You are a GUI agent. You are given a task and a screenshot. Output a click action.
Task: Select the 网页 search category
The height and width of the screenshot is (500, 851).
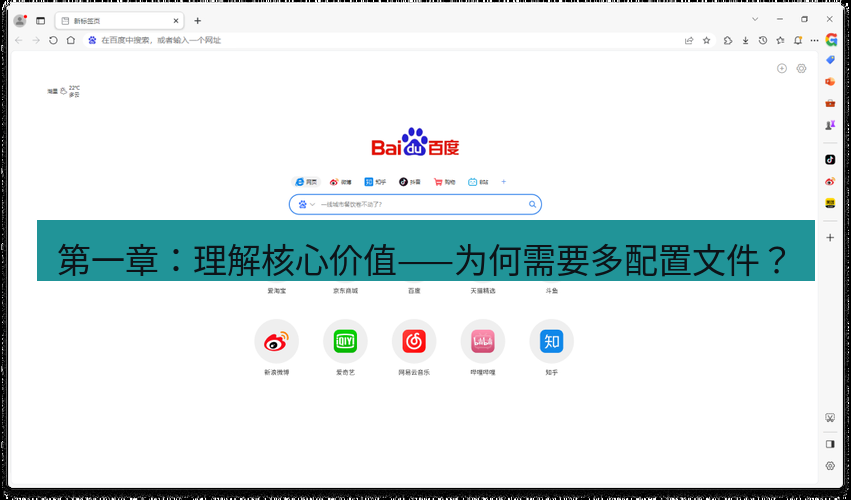pyautogui.click(x=306, y=182)
